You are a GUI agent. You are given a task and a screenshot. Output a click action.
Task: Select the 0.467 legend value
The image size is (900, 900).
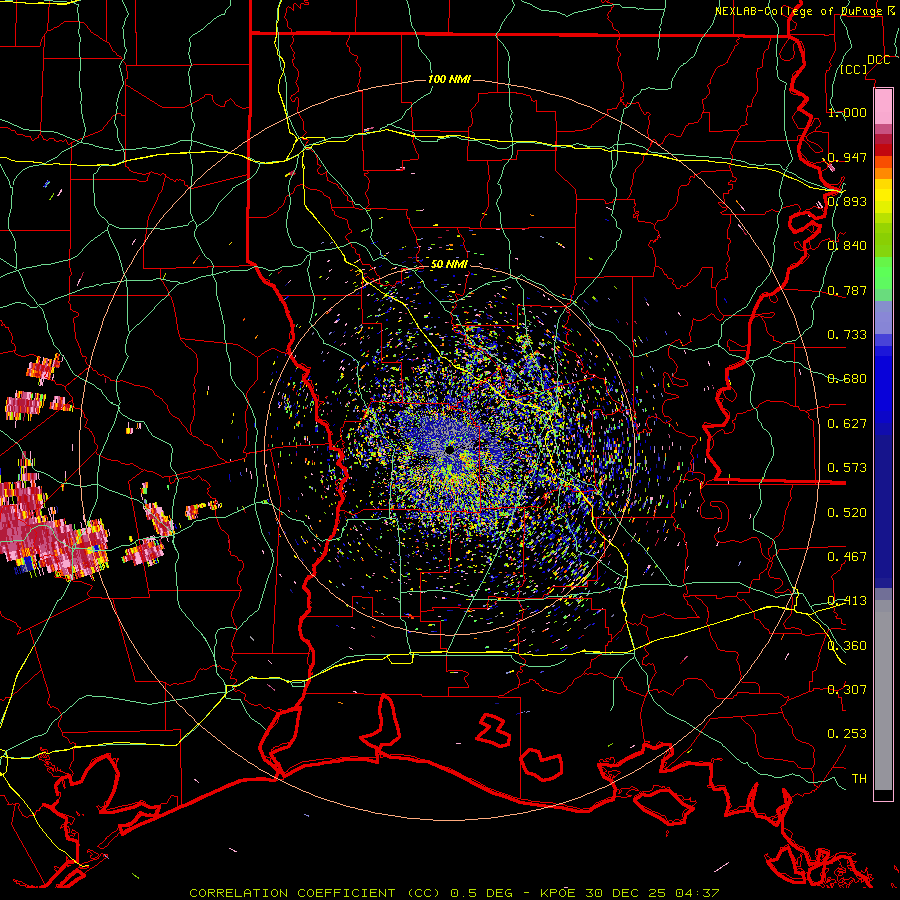(x=847, y=557)
